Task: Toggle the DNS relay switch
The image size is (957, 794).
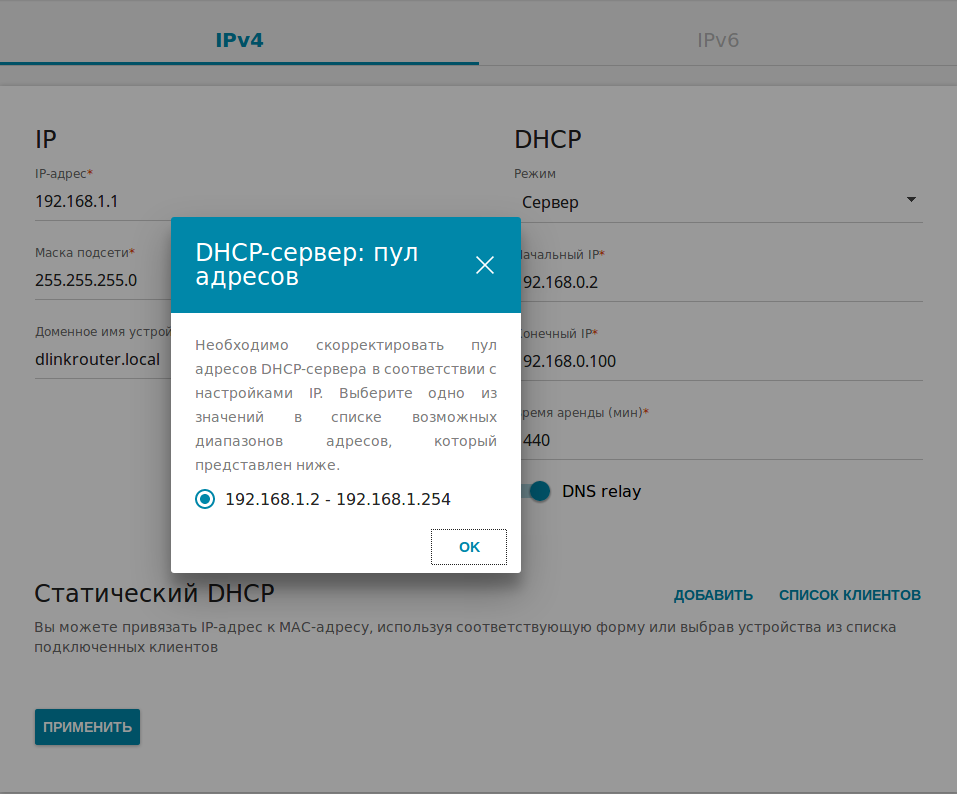Action: 537,491
